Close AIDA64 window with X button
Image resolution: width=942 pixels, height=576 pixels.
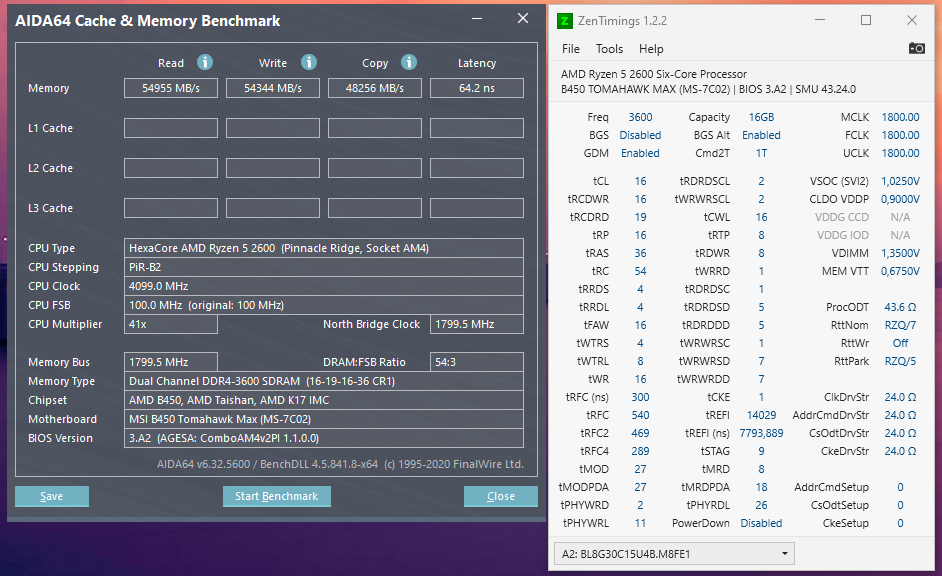[523, 19]
